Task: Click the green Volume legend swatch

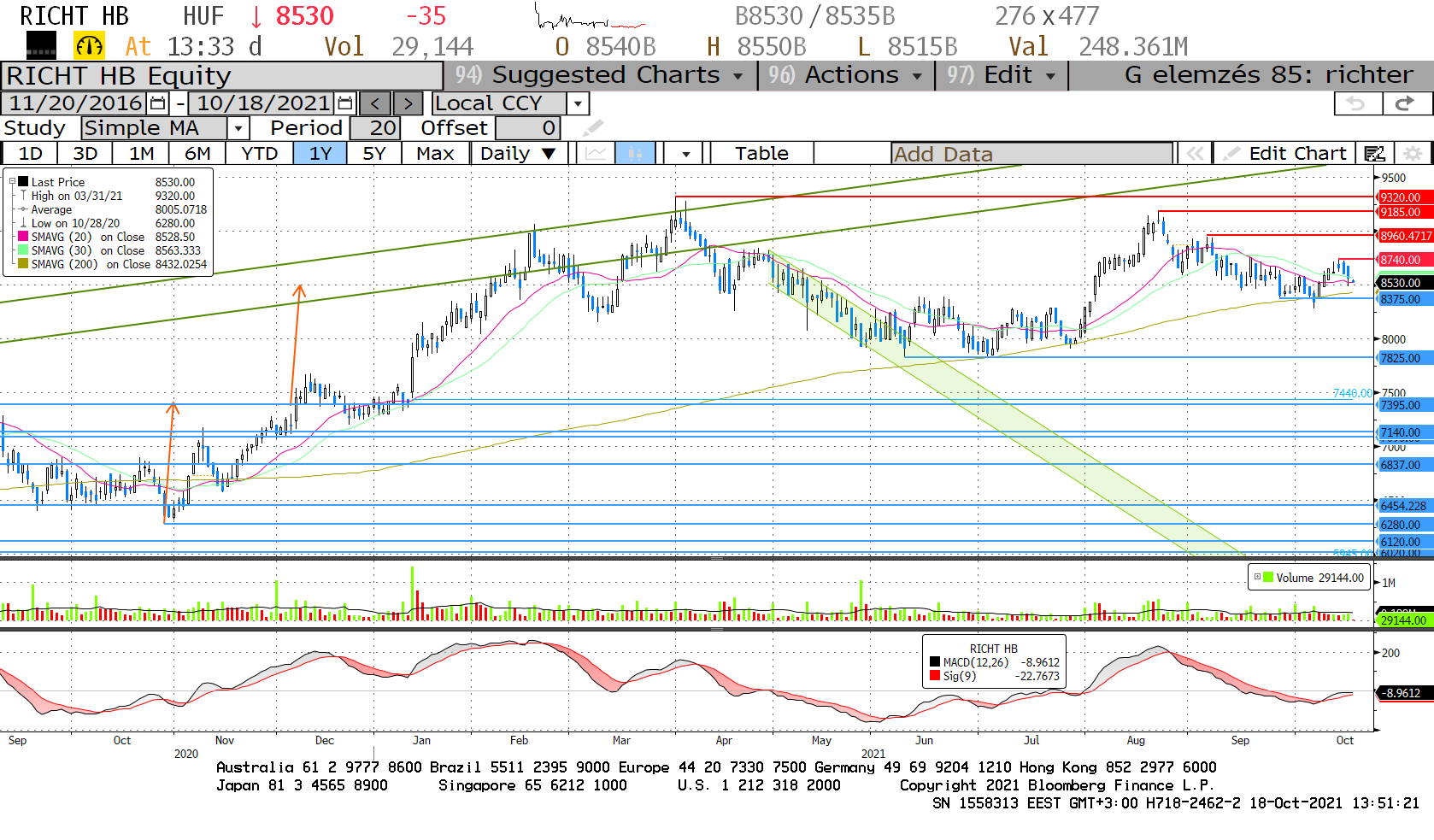Action: 1268,578
